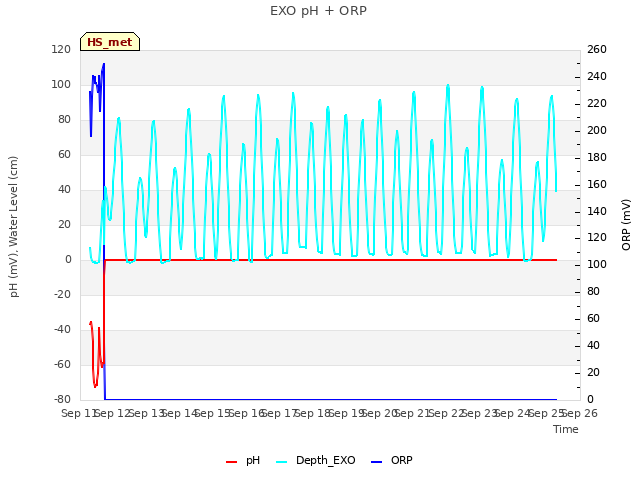Click left axis tick value 100

(61, 84)
